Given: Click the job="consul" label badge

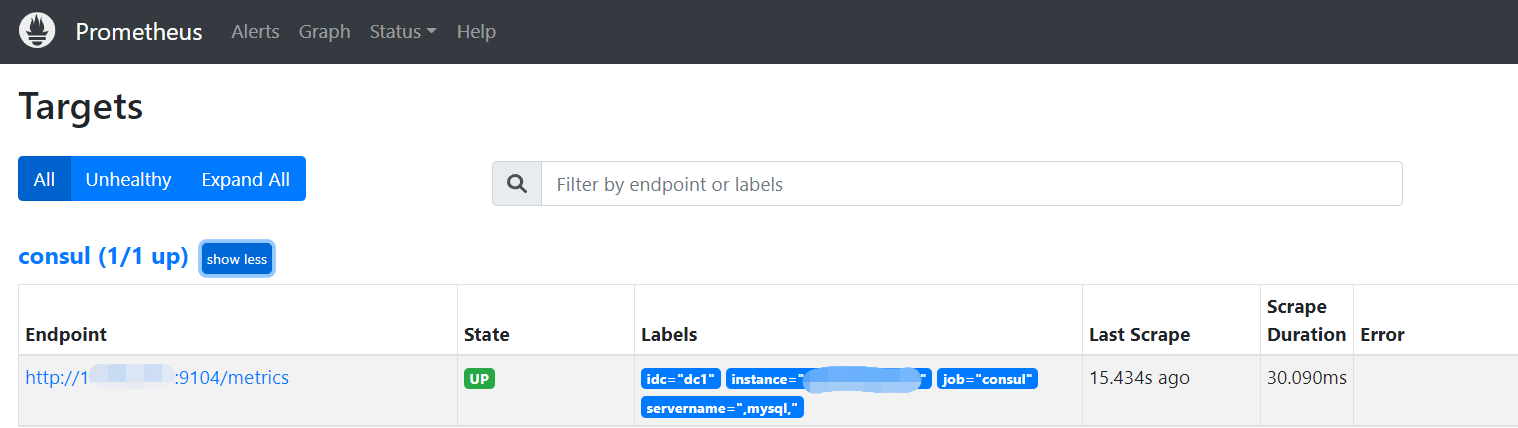Looking at the screenshot, I should tap(987, 379).
